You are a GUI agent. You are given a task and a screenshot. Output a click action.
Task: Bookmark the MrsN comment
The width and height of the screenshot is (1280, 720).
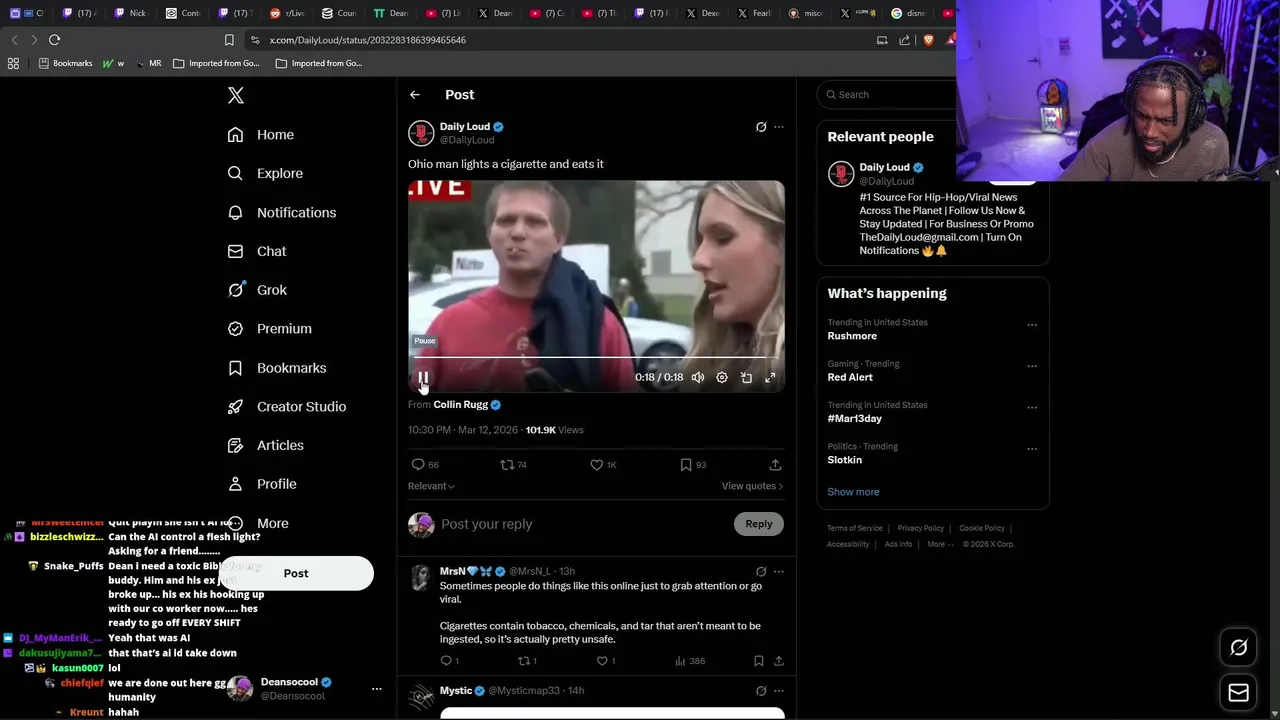coord(759,661)
